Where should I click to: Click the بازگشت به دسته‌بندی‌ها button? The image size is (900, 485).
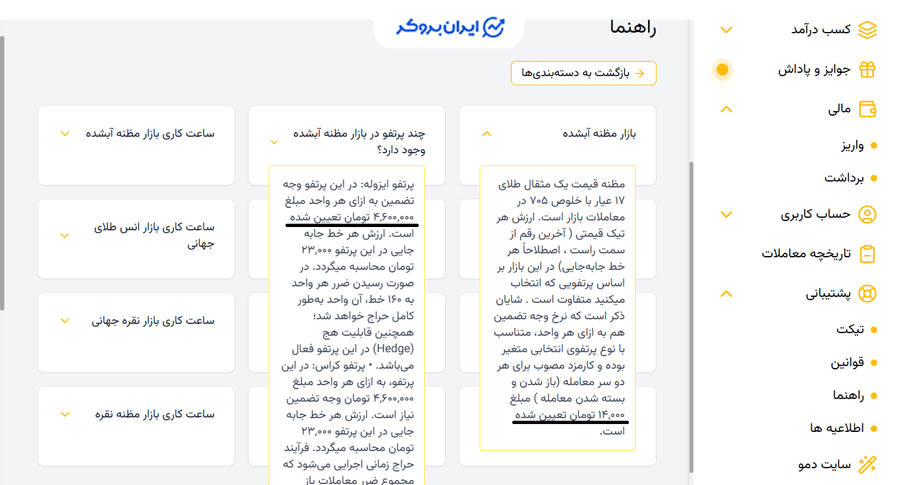click(x=584, y=73)
